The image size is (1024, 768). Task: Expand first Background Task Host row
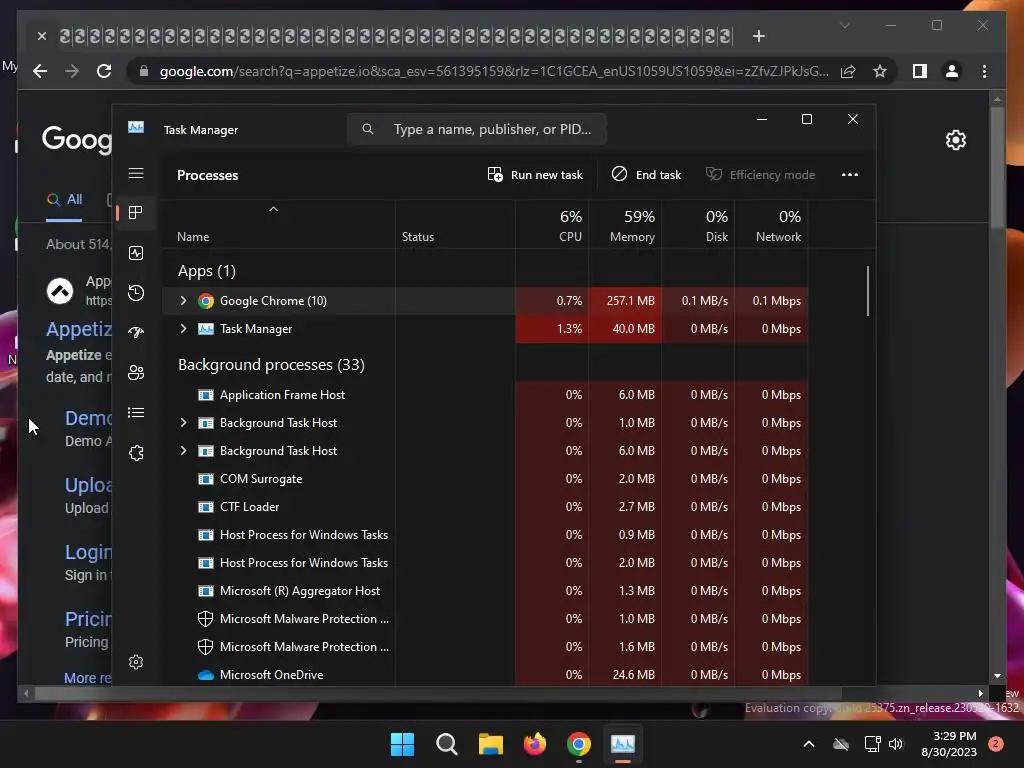pyautogui.click(x=183, y=423)
